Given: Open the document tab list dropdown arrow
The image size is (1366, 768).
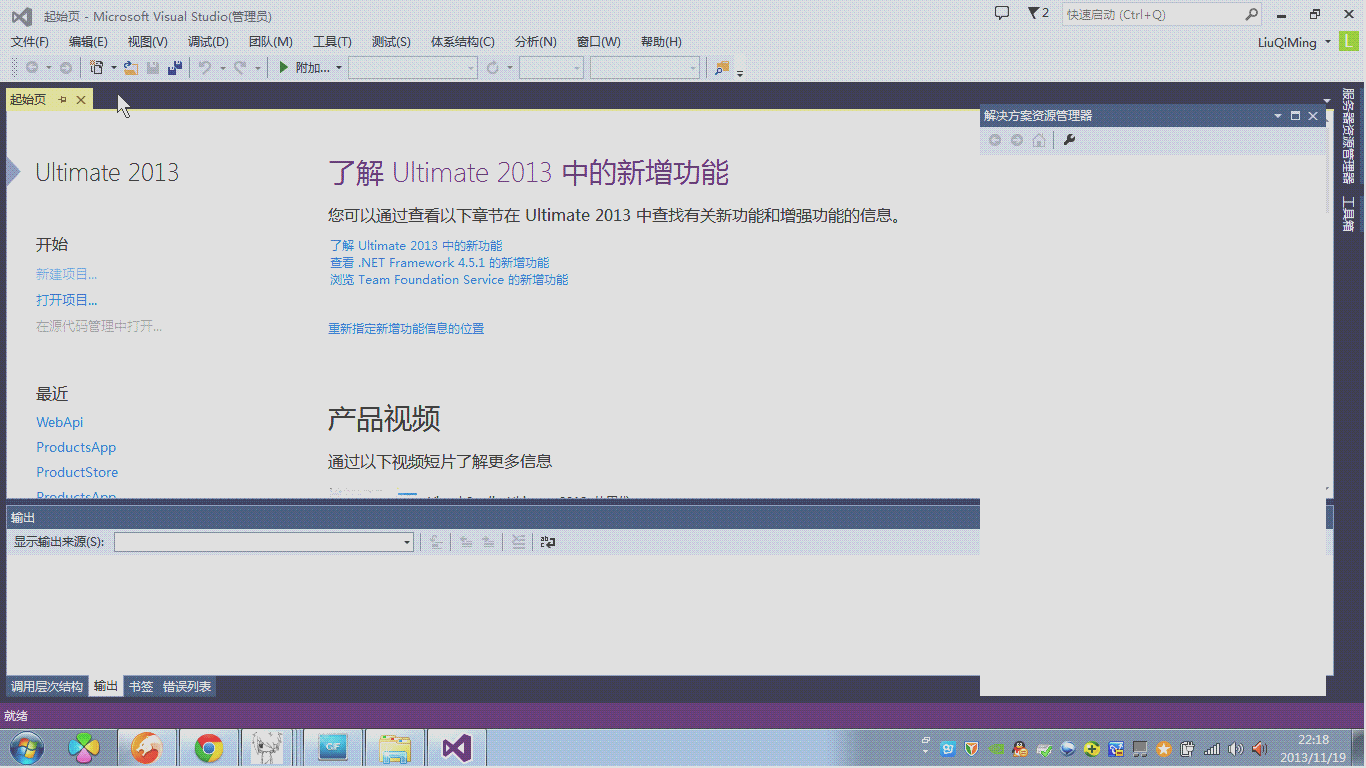Looking at the screenshot, I should pyautogui.click(x=1327, y=100).
